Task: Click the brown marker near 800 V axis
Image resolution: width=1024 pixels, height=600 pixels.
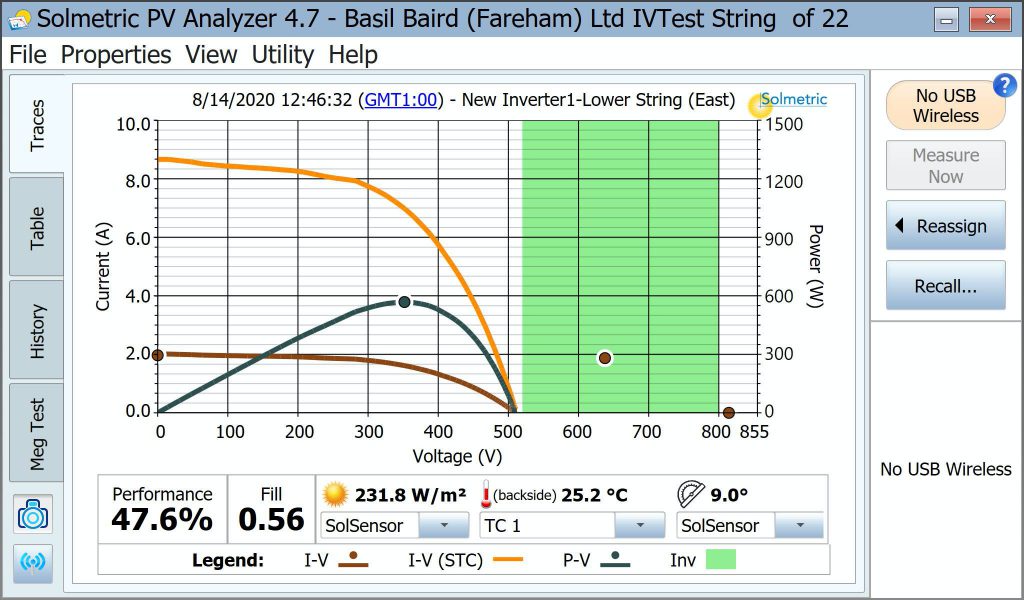Action: (729, 413)
